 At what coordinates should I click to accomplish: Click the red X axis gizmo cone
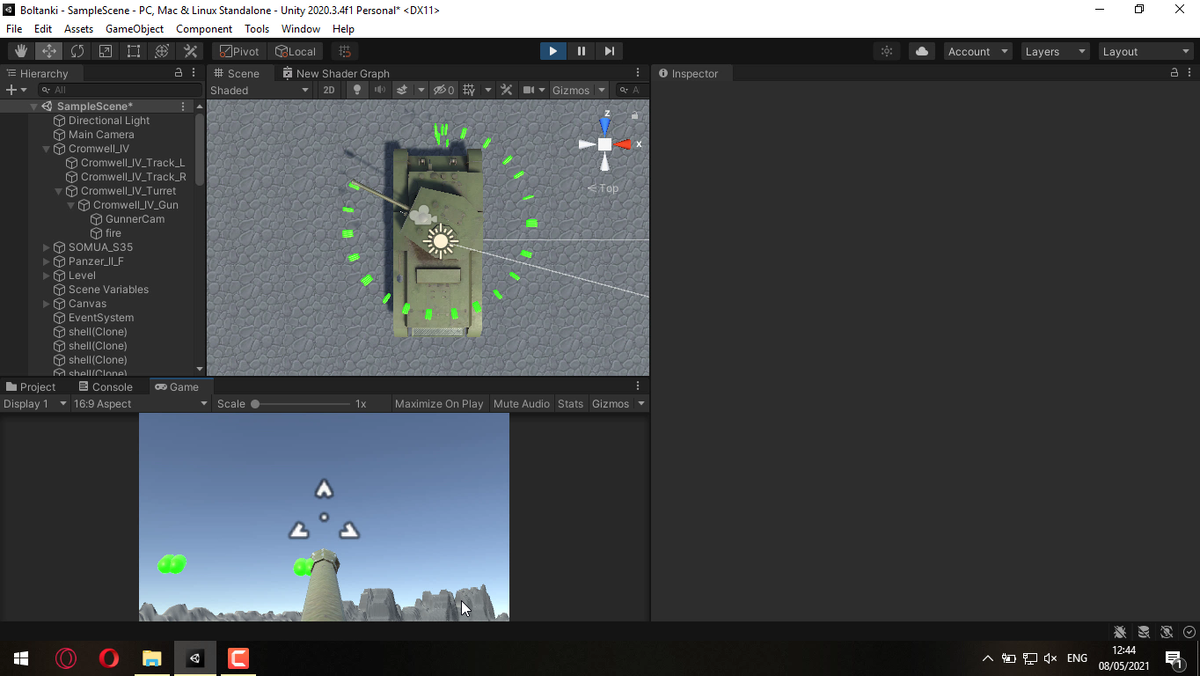(x=625, y=144)
